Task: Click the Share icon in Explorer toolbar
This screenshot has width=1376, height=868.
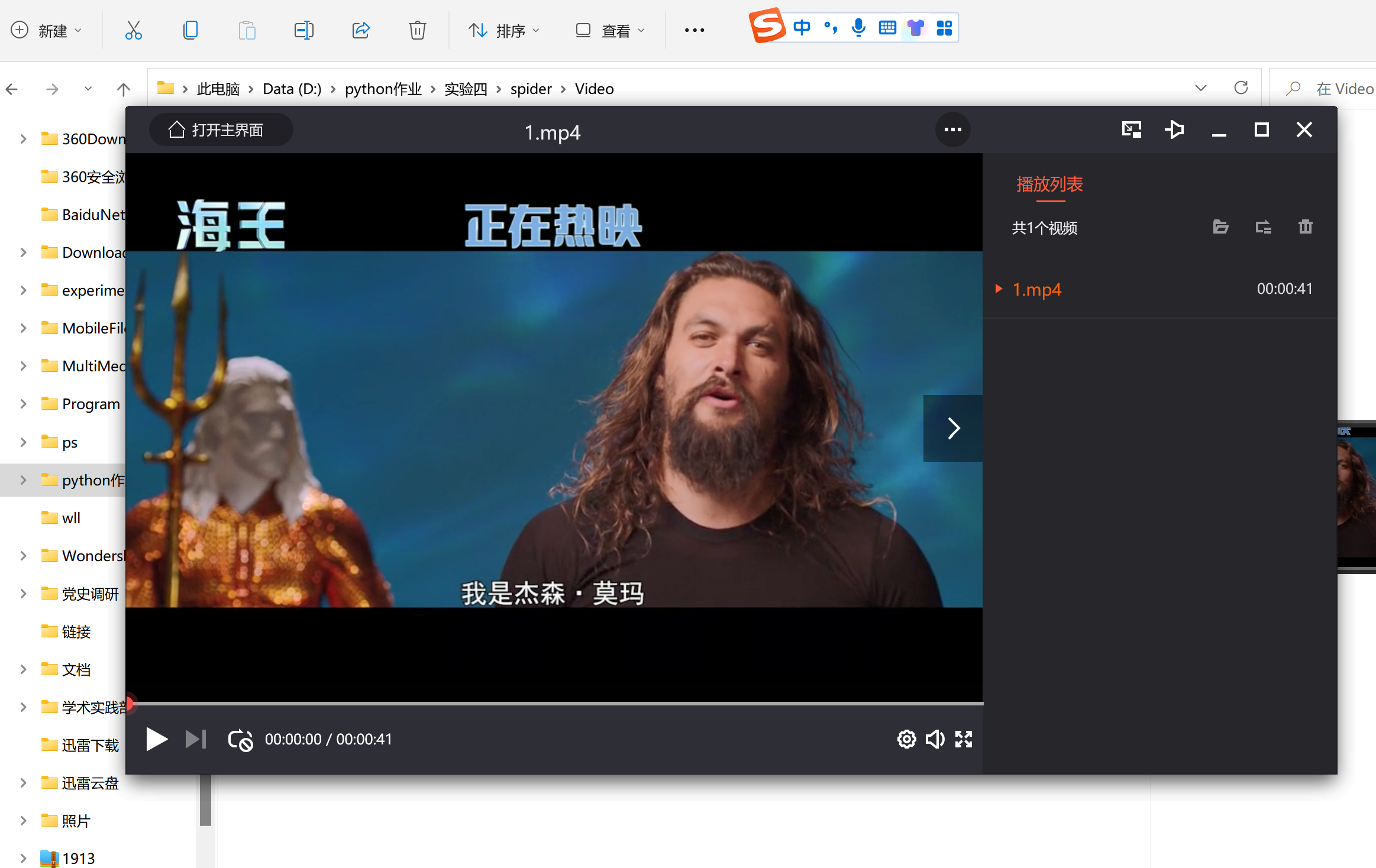Action: click(361, 30)
